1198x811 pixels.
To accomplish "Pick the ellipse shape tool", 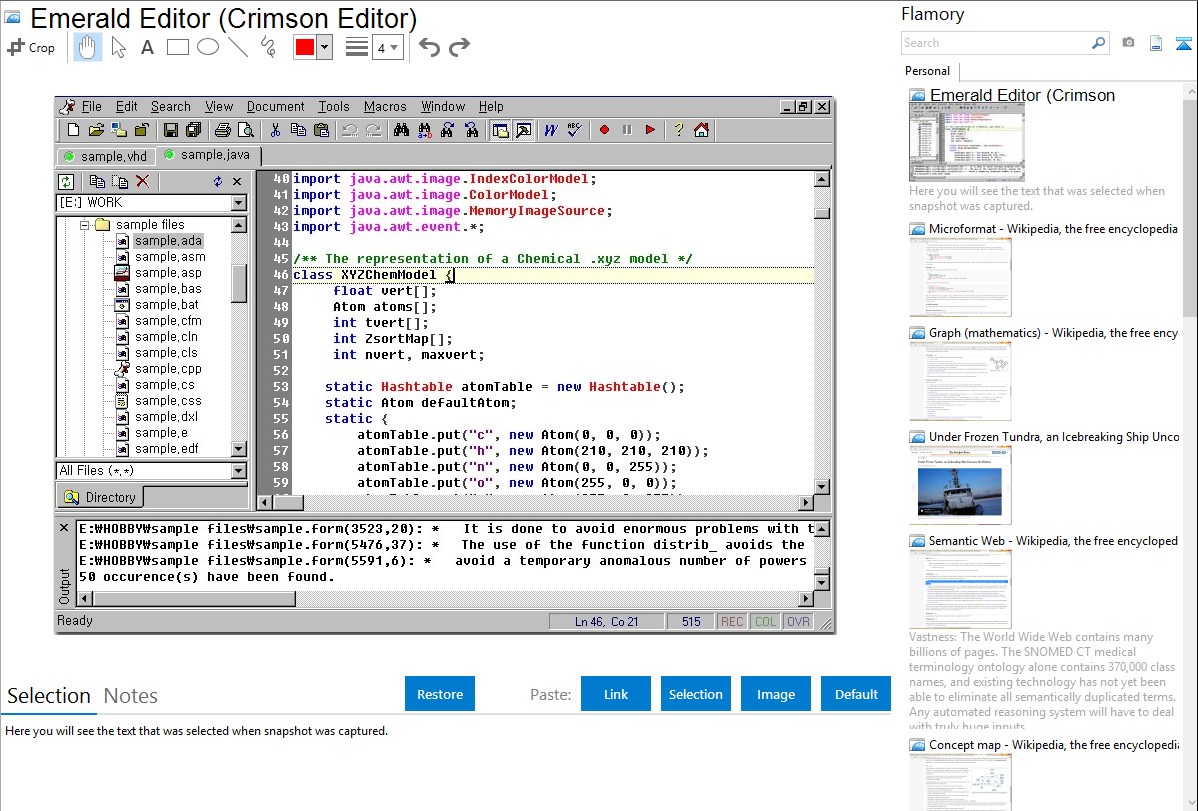I will click(207, 47).
